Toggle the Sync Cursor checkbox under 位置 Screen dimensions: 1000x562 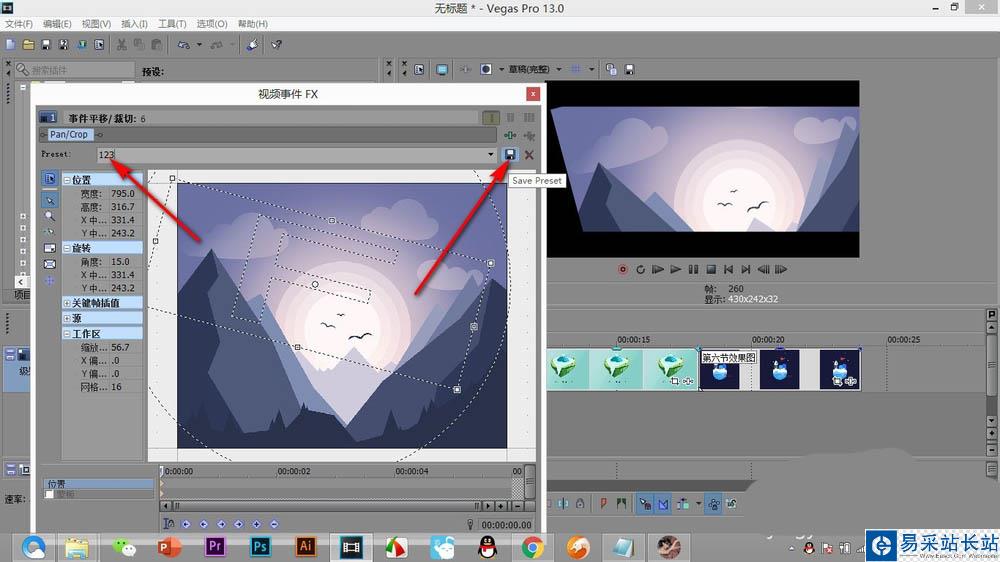(50, 494)
